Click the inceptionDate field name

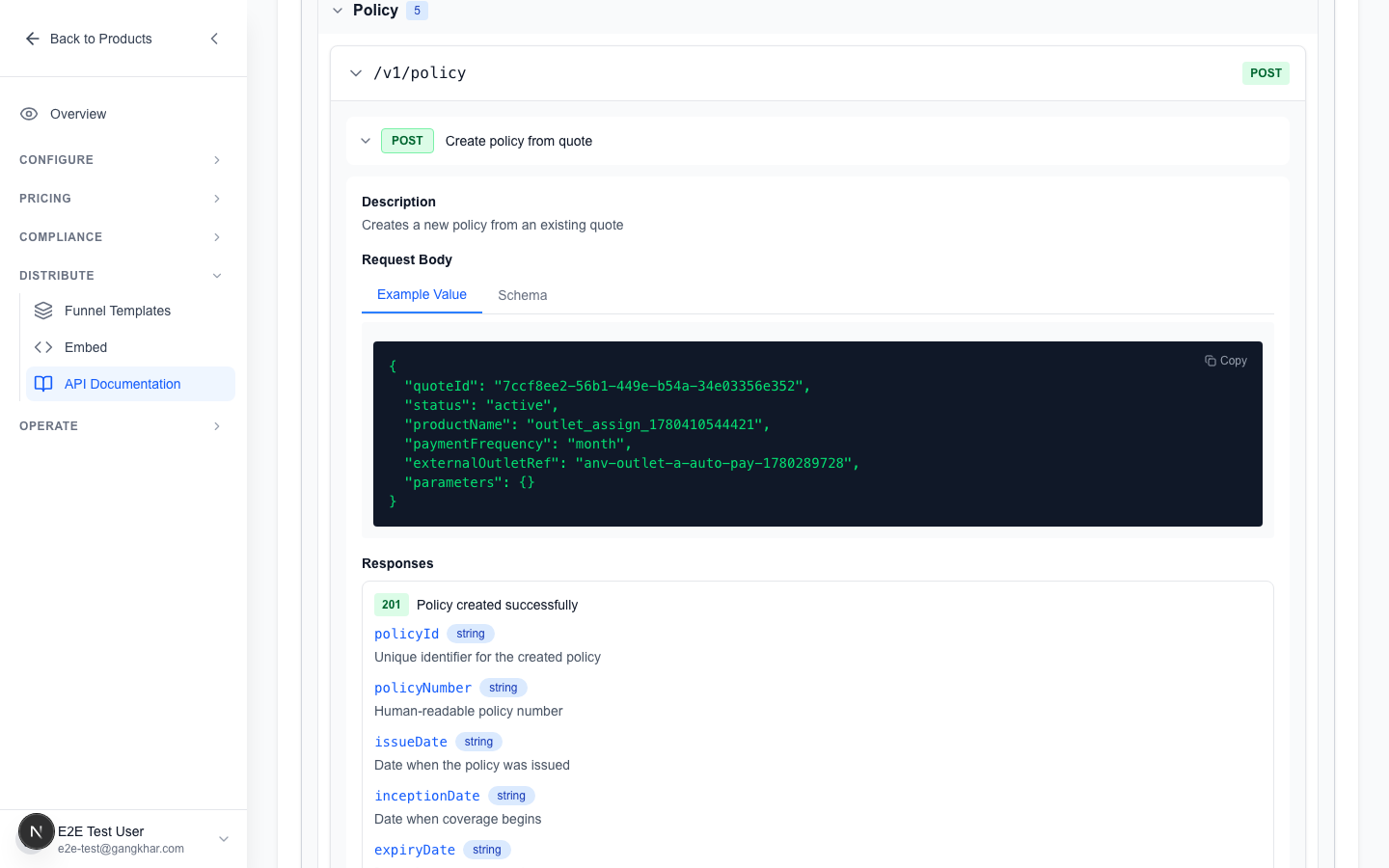coord(427,796)
